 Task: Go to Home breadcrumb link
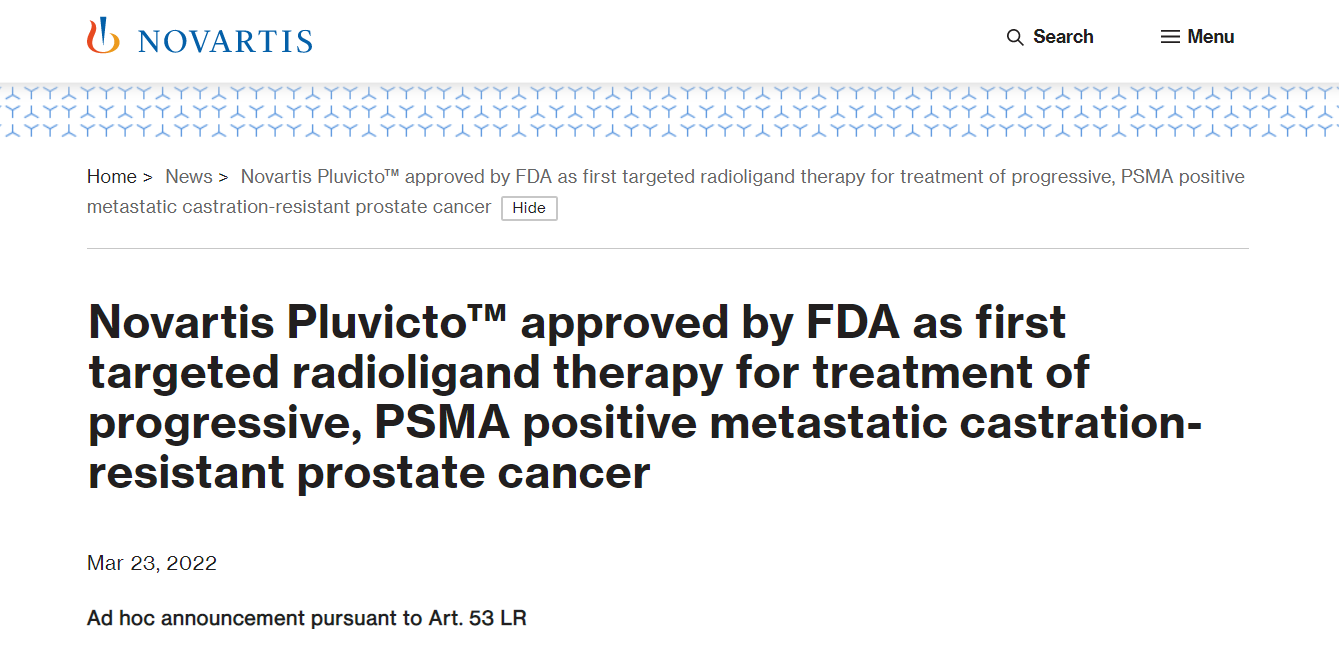click(x=112, y=177)
